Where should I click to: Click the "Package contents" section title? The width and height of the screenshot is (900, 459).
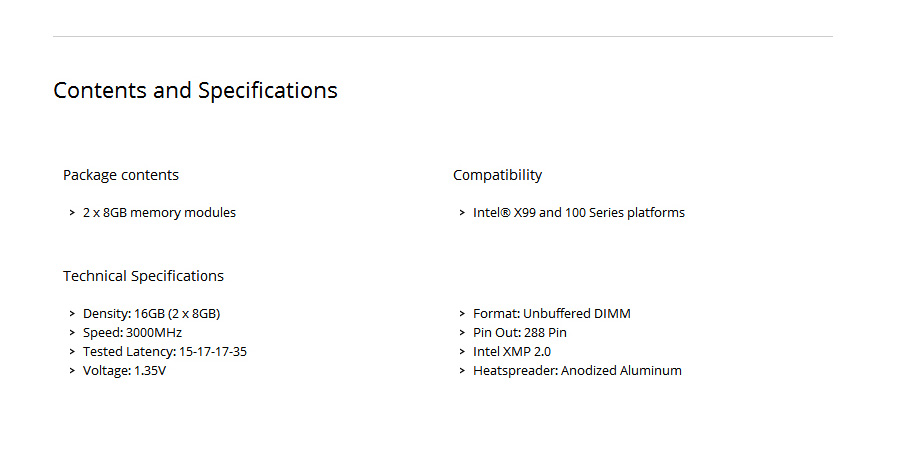click(x=121, y=175)
